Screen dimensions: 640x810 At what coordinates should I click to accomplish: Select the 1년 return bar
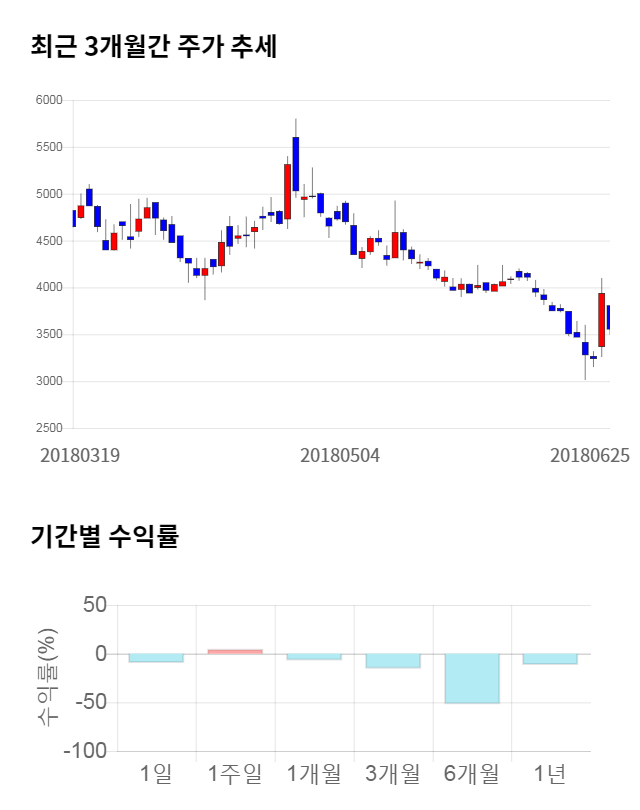(x=551, y=658)
